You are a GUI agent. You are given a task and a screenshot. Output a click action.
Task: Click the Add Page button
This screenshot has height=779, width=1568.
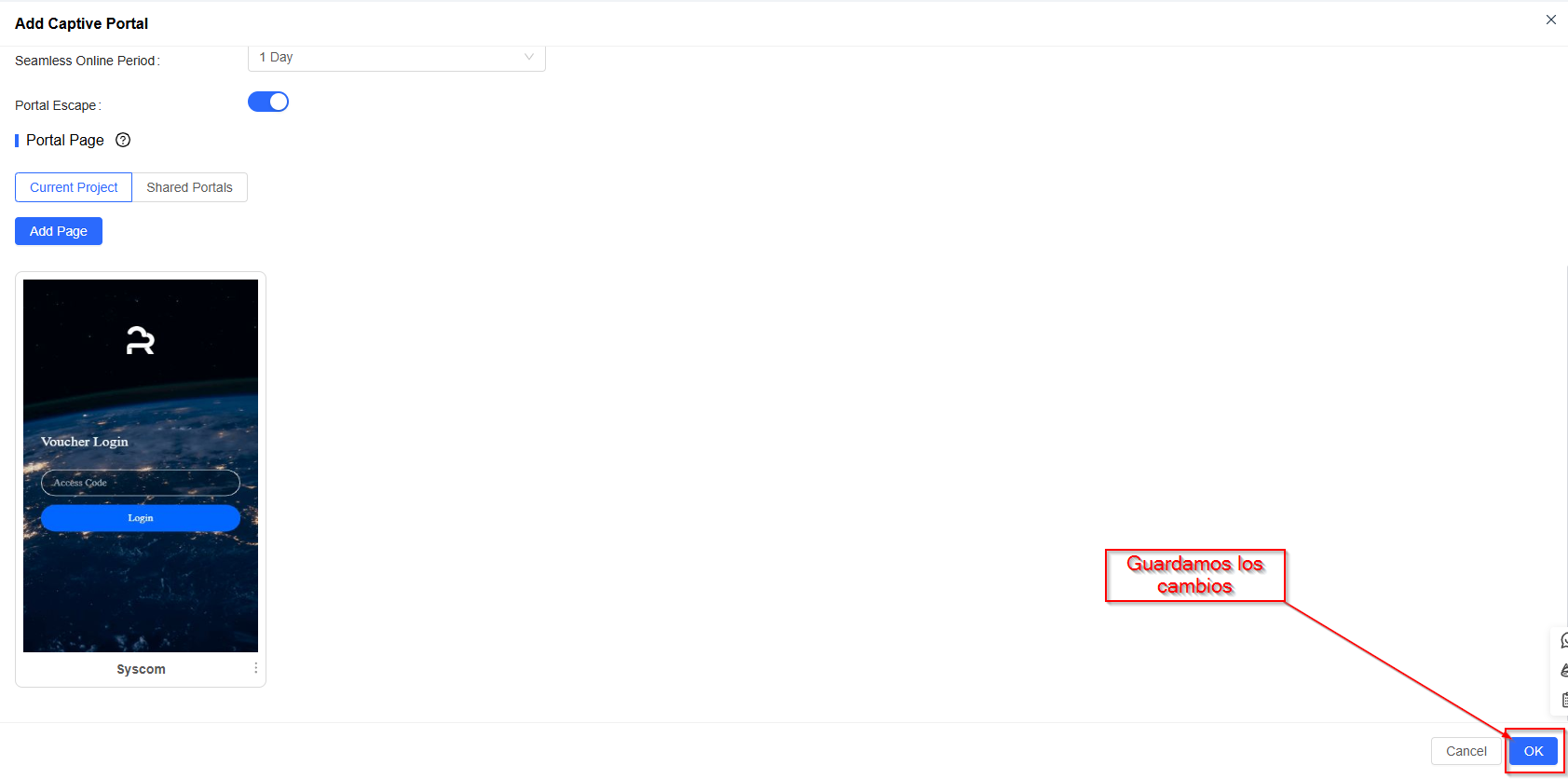(x=59, y=231)
